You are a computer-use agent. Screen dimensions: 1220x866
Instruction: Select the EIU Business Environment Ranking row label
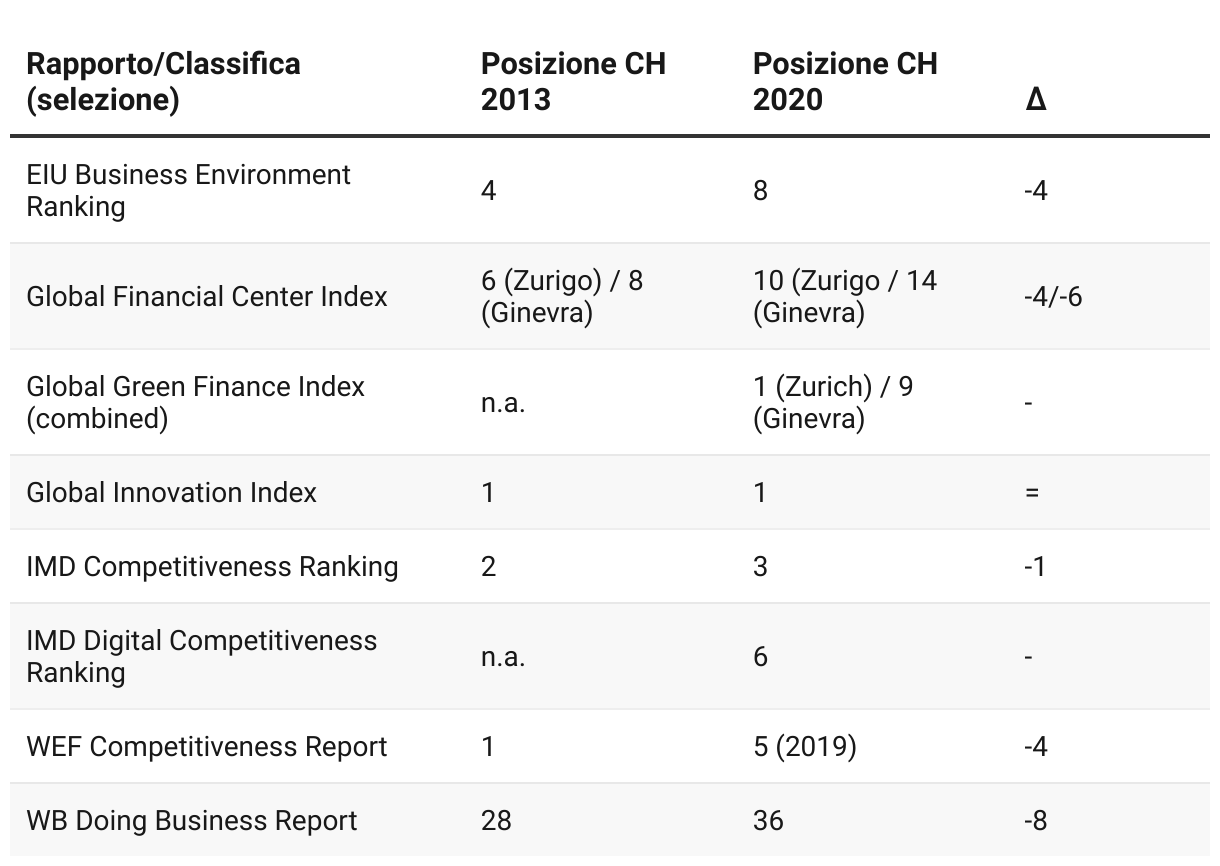point(188,190)
